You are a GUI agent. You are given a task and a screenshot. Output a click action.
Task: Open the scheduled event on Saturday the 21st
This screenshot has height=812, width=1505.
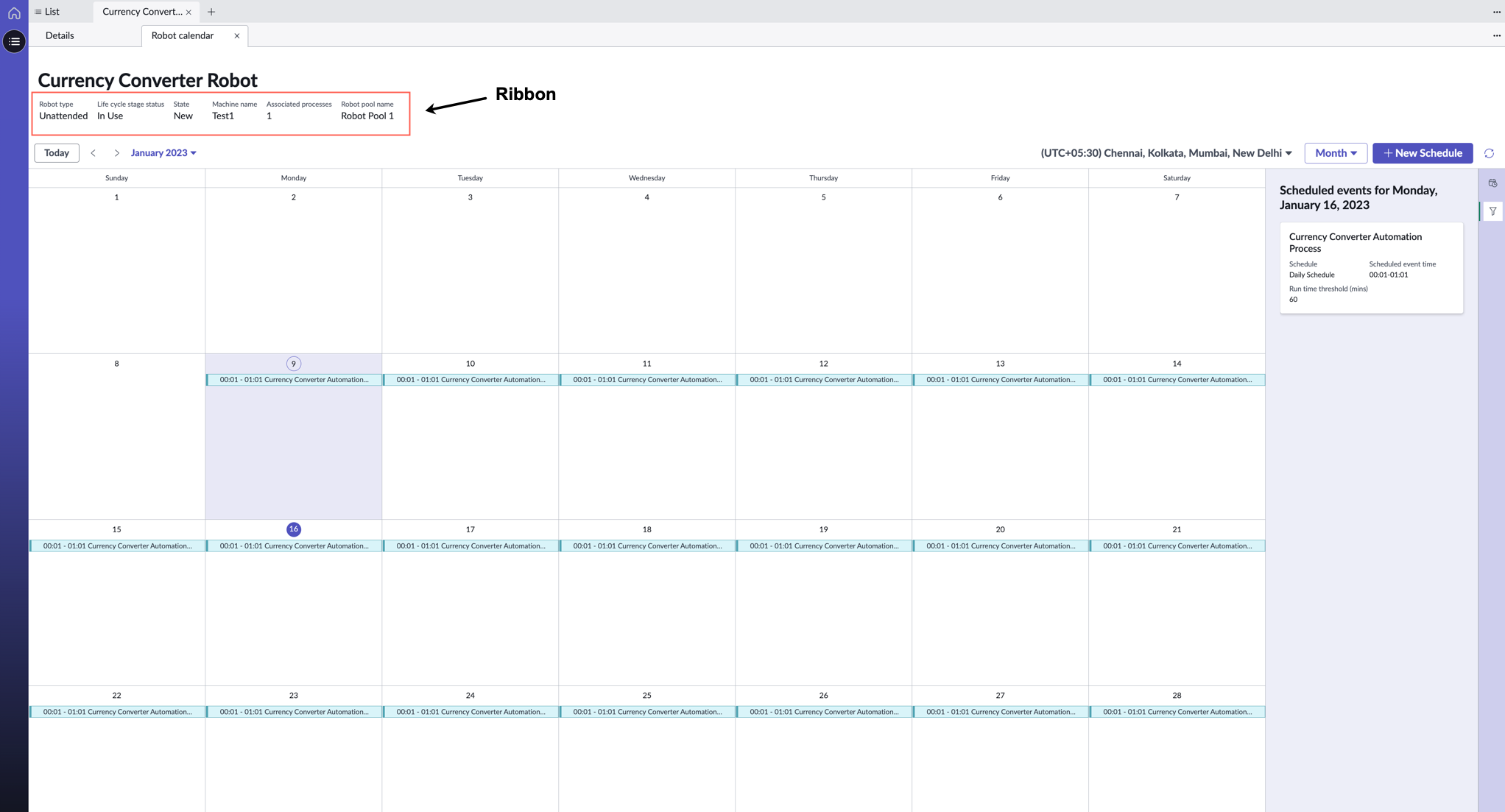pyautogui.click(x=1177, y=546)
